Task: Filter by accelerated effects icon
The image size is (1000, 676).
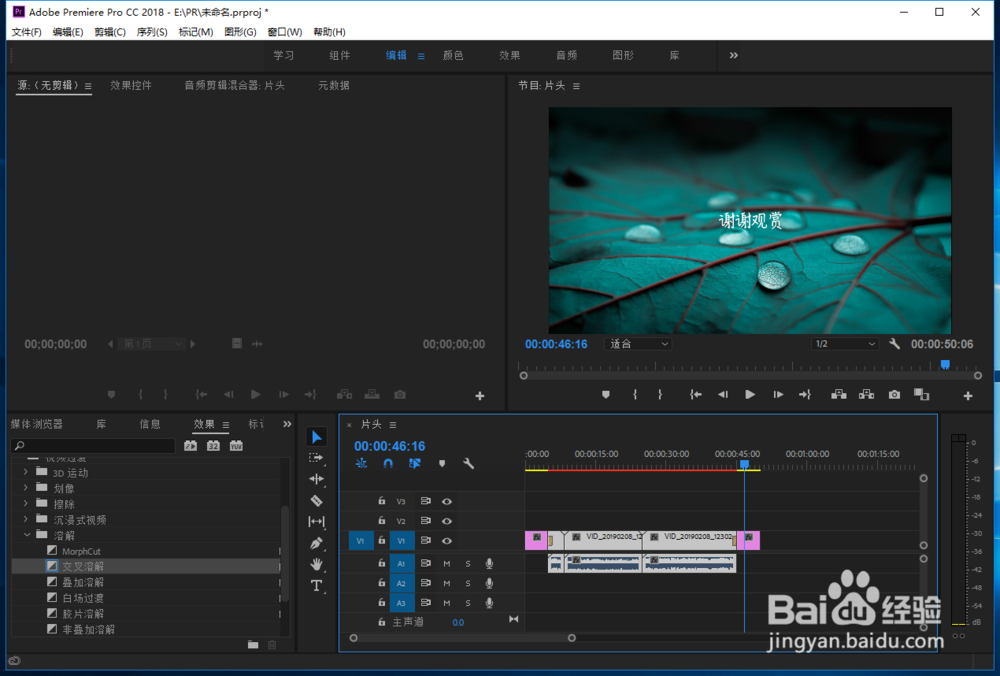Action: click(x=191, y=446)
